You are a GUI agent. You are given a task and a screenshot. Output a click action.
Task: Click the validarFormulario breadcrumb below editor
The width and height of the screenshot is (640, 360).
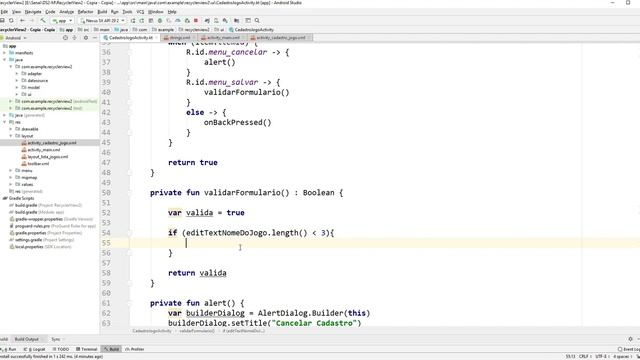point(197,331)
